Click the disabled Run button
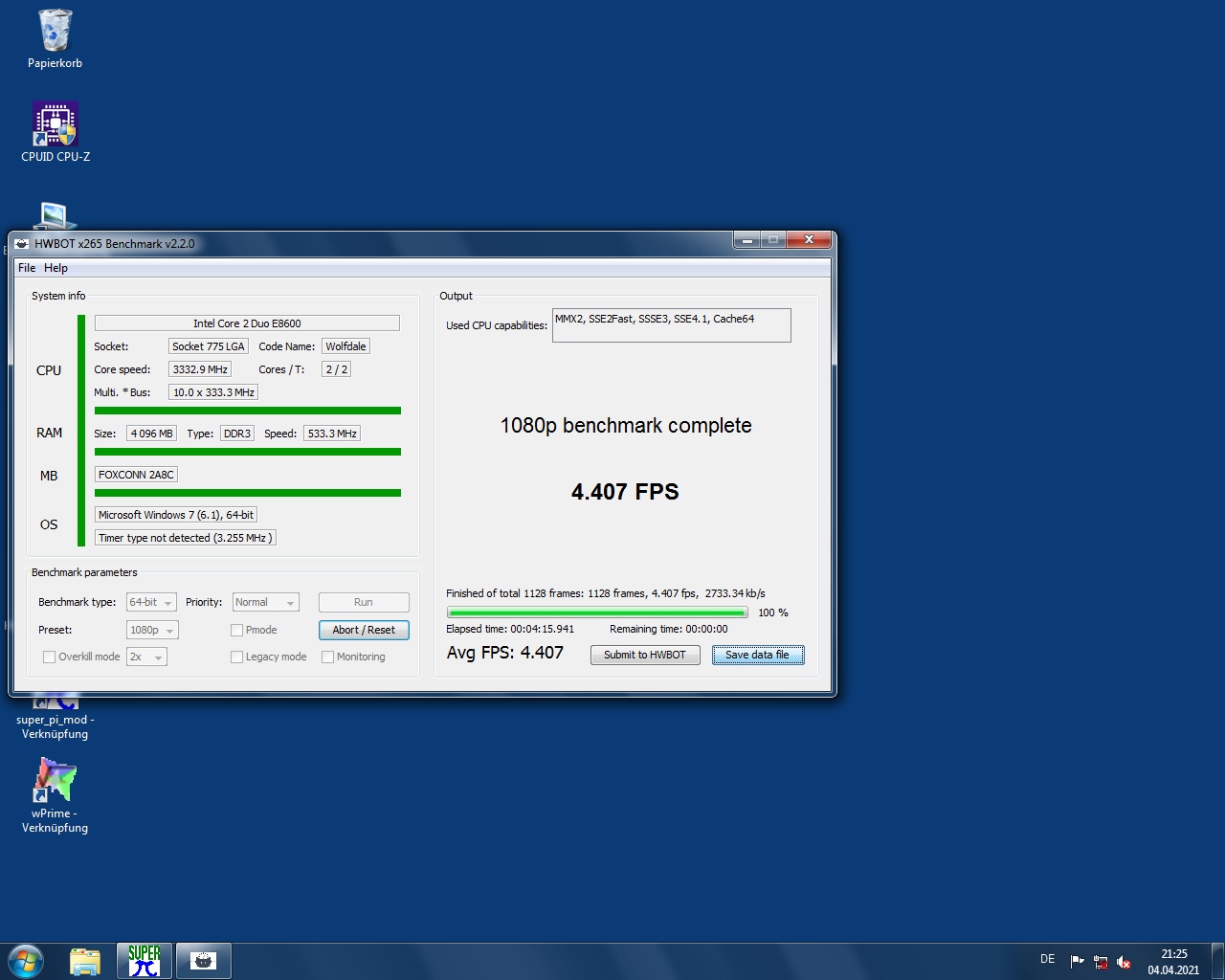The width and height of the screenshot is (1225, 980). (364, 603)
